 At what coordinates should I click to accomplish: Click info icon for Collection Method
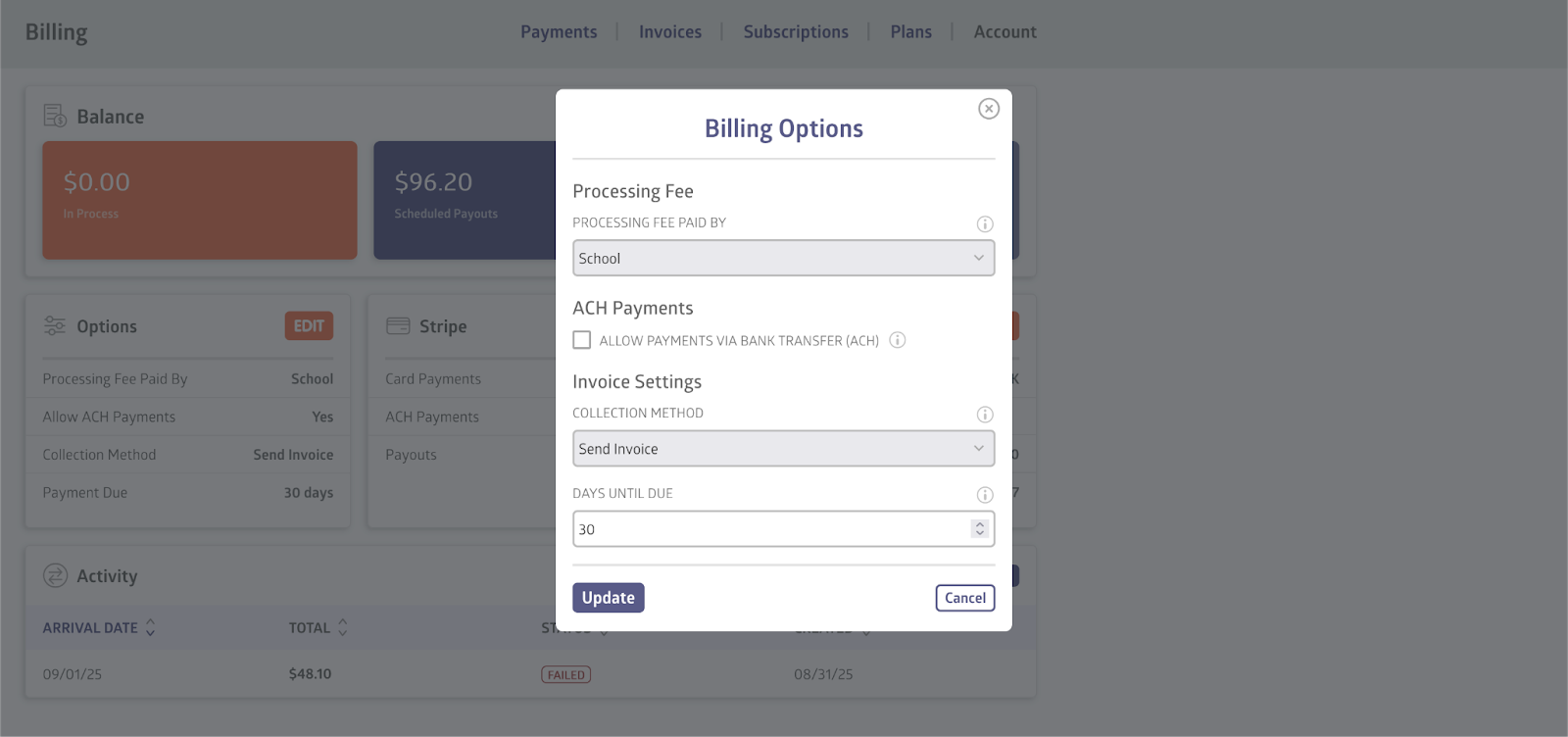985,415
